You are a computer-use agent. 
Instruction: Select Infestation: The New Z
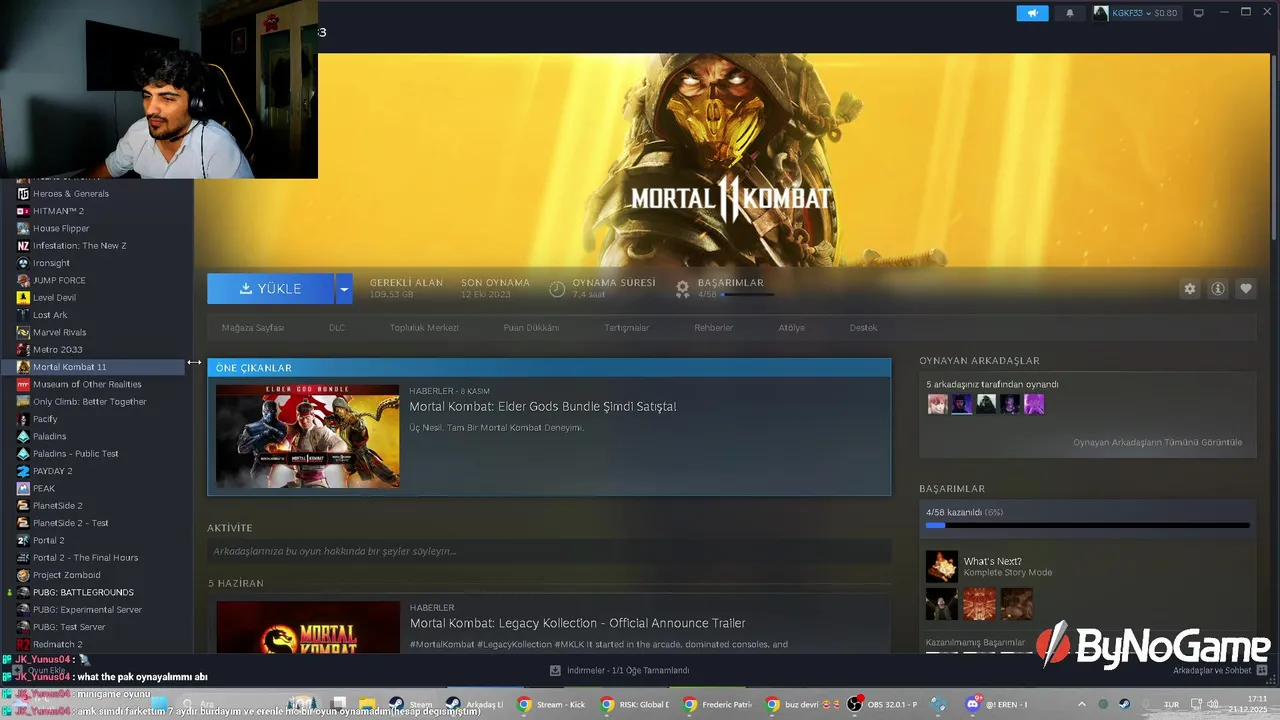[79, 246]
